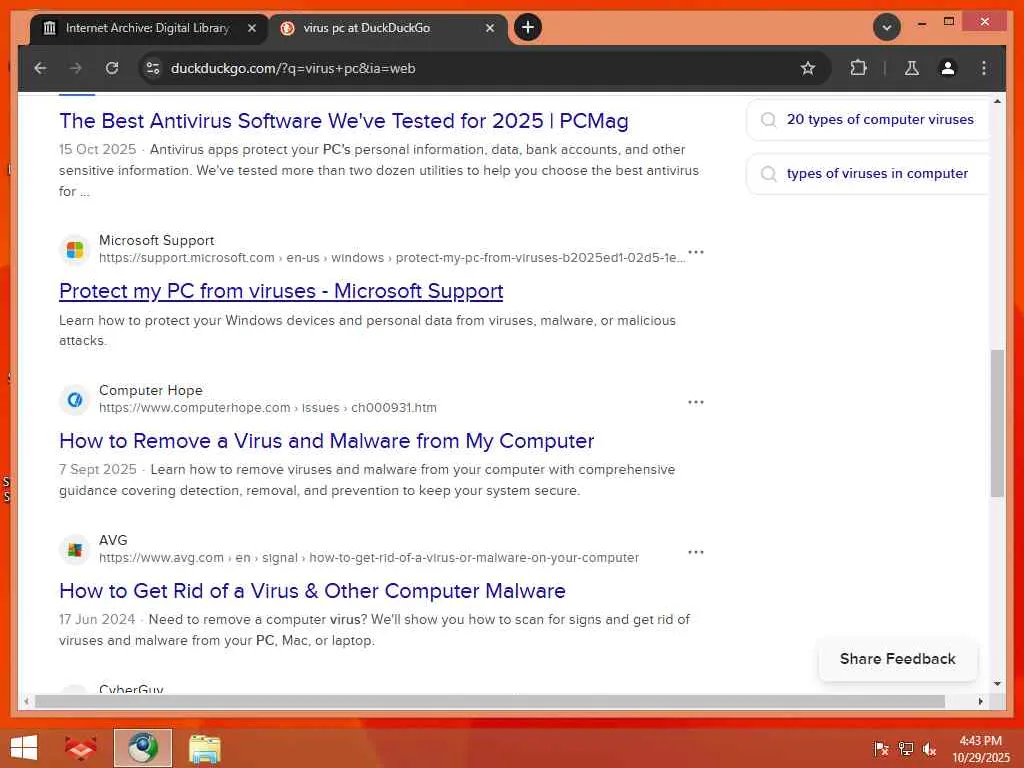Screen dimensions: 1024x768
Task: Open Chrome Labs flask icon
Action: coord(912,68)
